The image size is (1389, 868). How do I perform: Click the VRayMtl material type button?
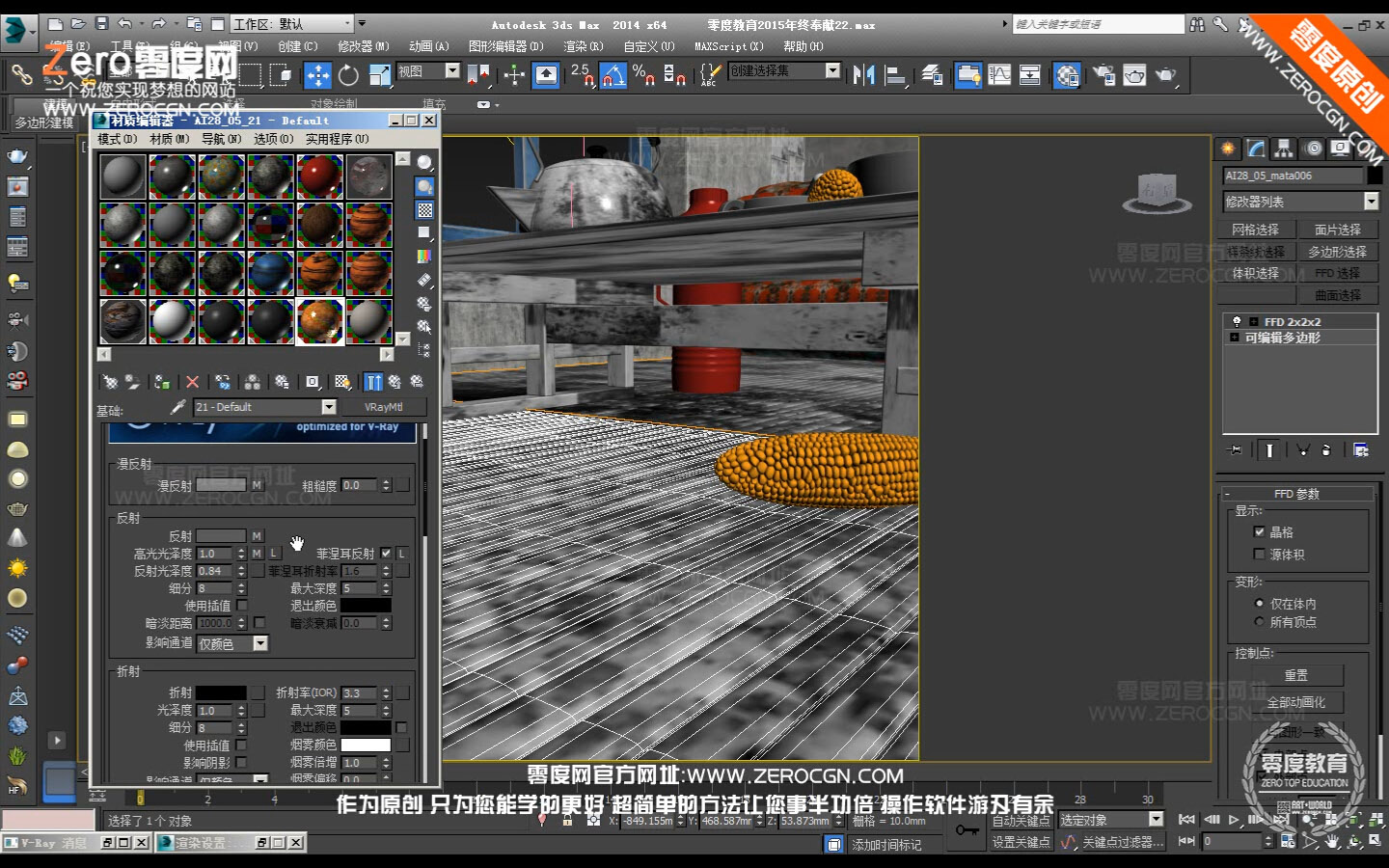click(x=383, y=407)
